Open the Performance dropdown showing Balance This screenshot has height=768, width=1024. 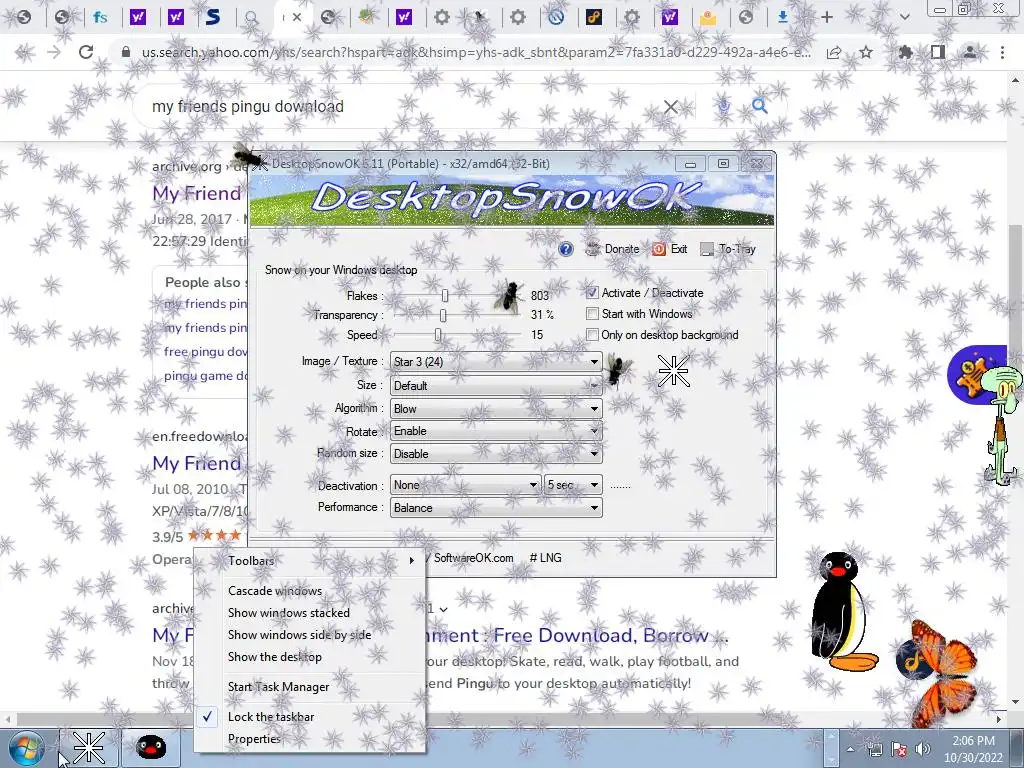point(496,507)
